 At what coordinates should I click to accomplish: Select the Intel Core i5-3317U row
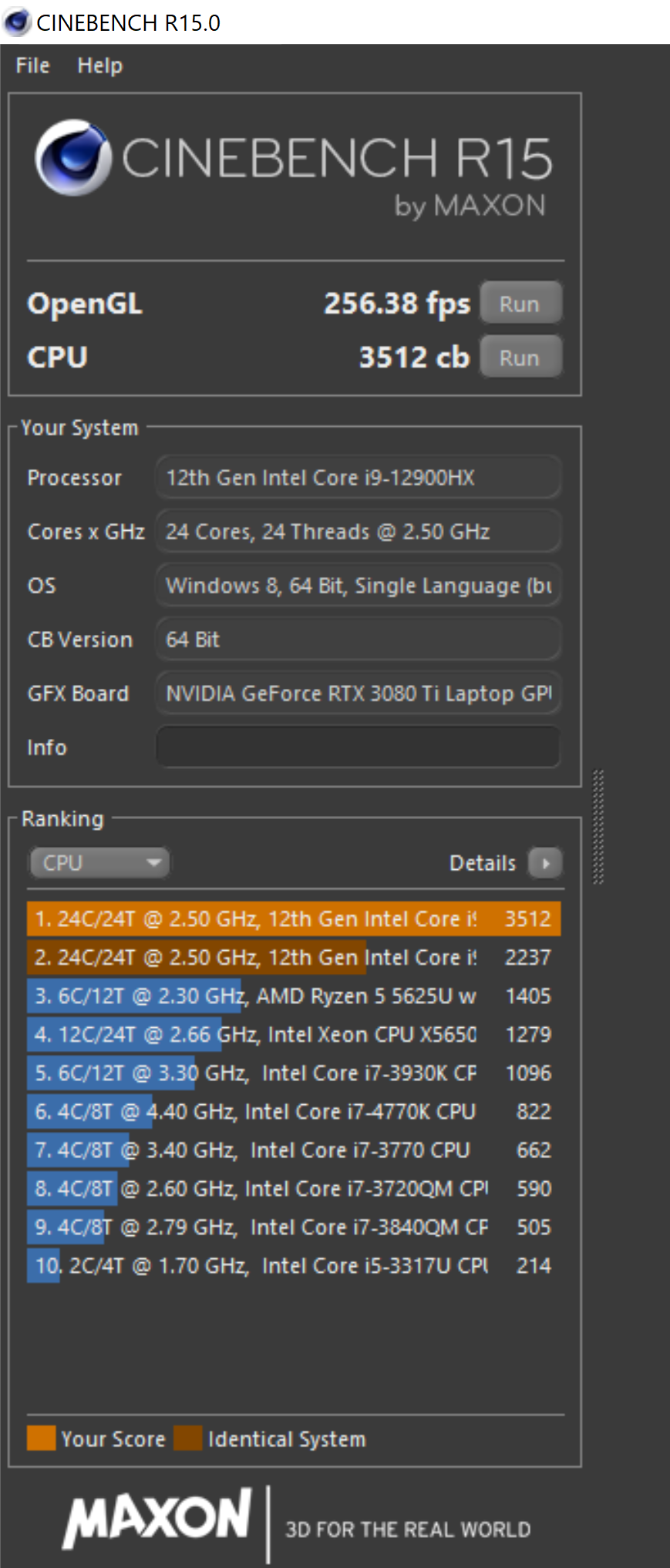(x=294, y=1265)
